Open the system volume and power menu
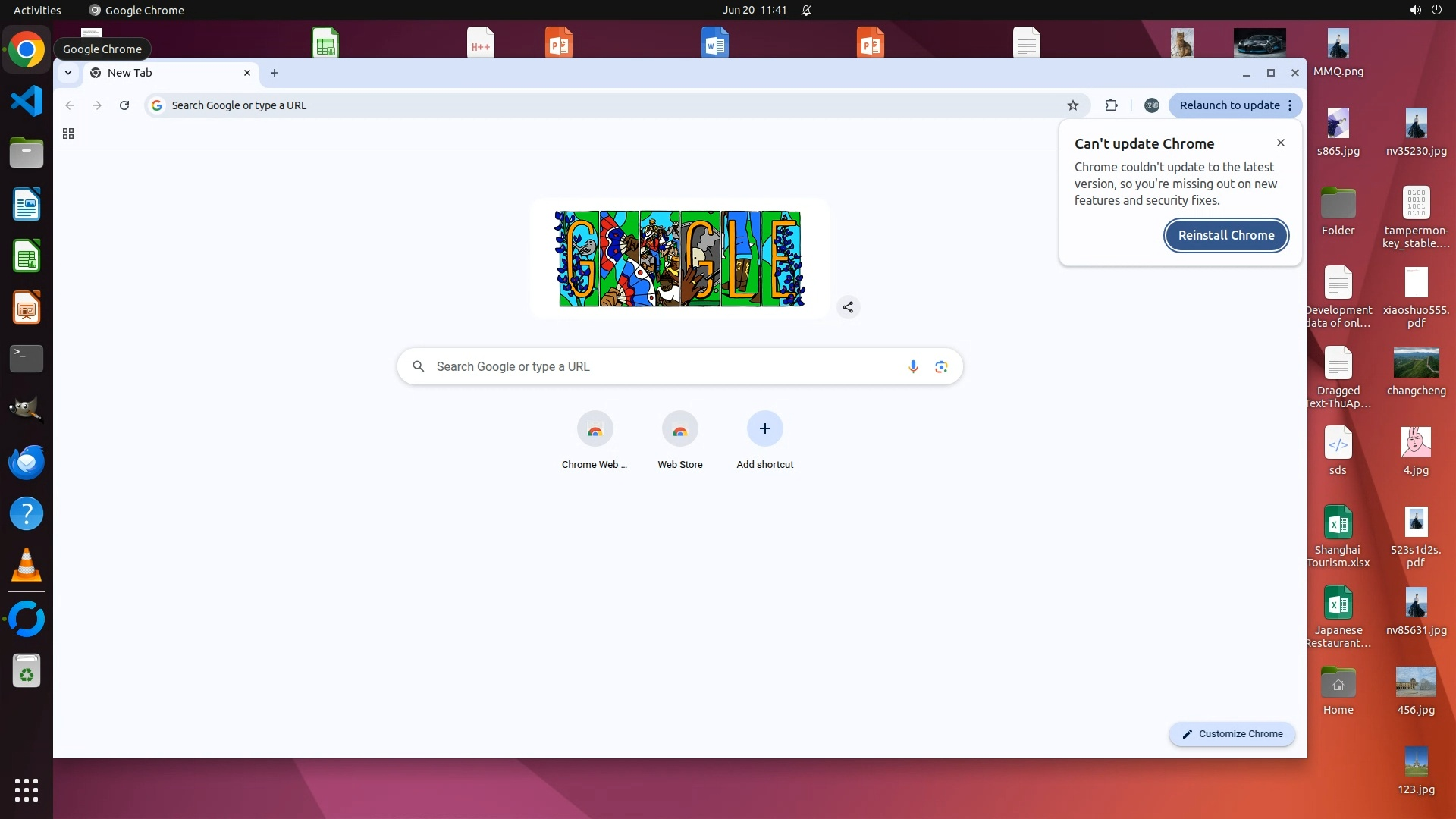 coord(1425,10)
